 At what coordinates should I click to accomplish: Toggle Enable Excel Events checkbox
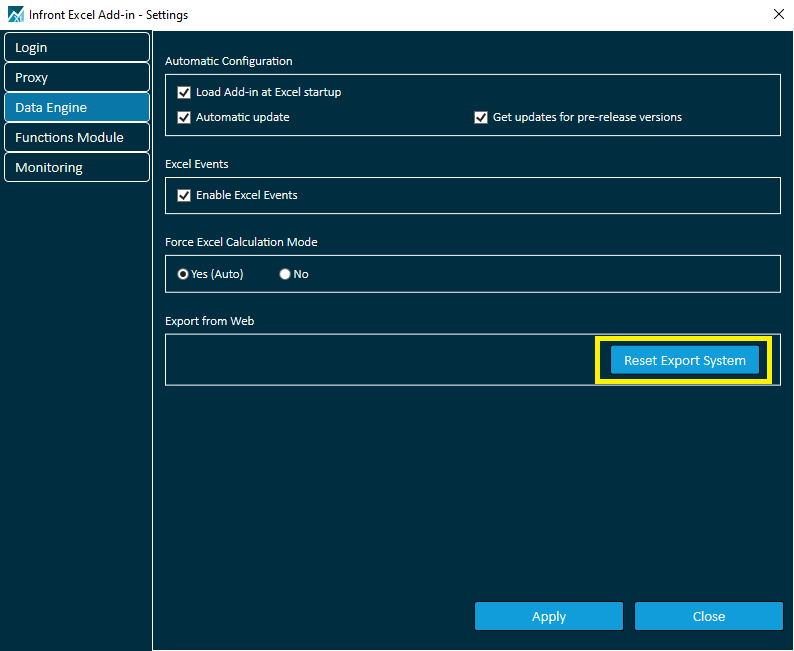[184, 195]
